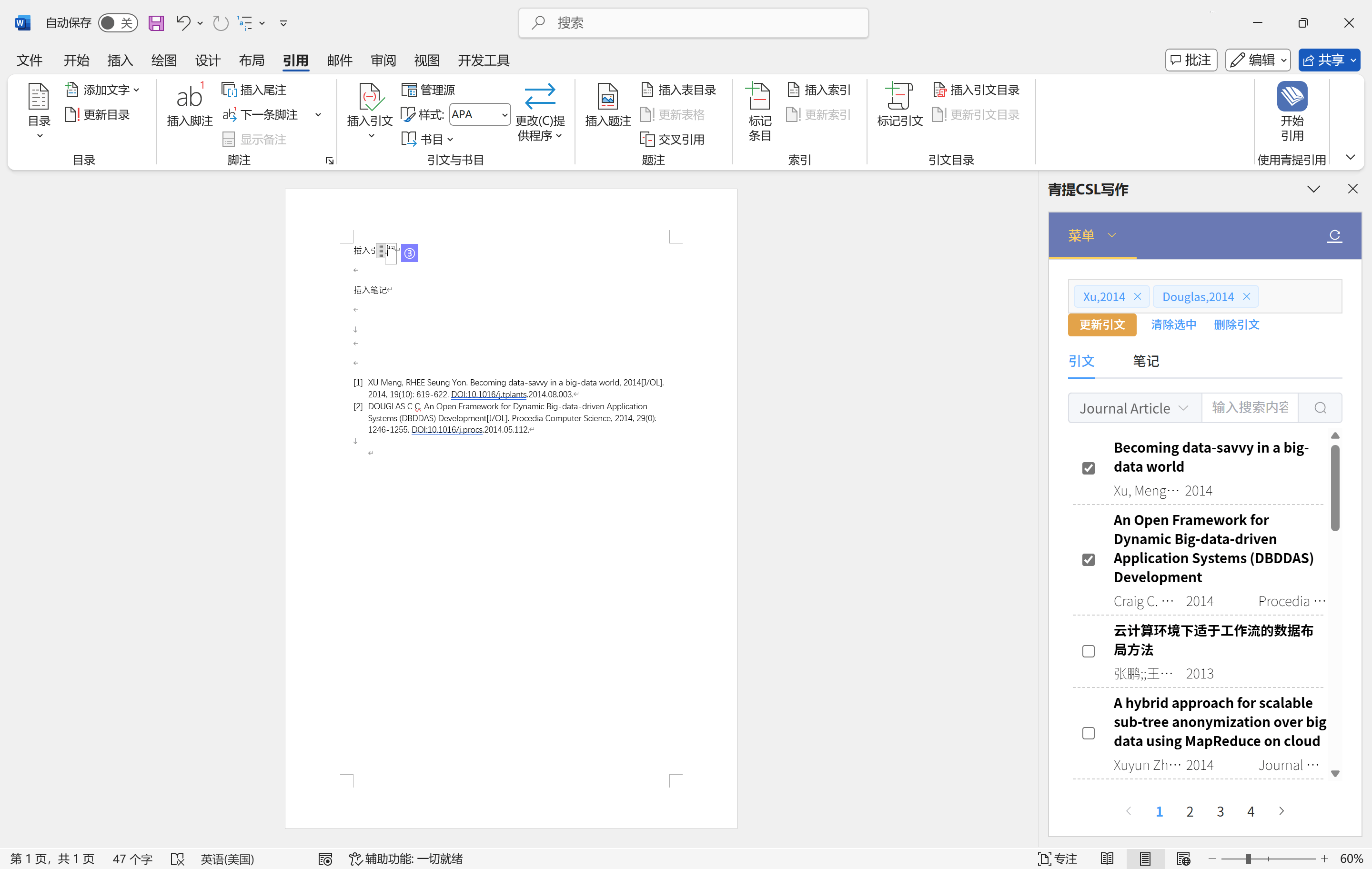Click the 删除引文 link
This screenshot has height=869, width=1372.
(1236, 325)
